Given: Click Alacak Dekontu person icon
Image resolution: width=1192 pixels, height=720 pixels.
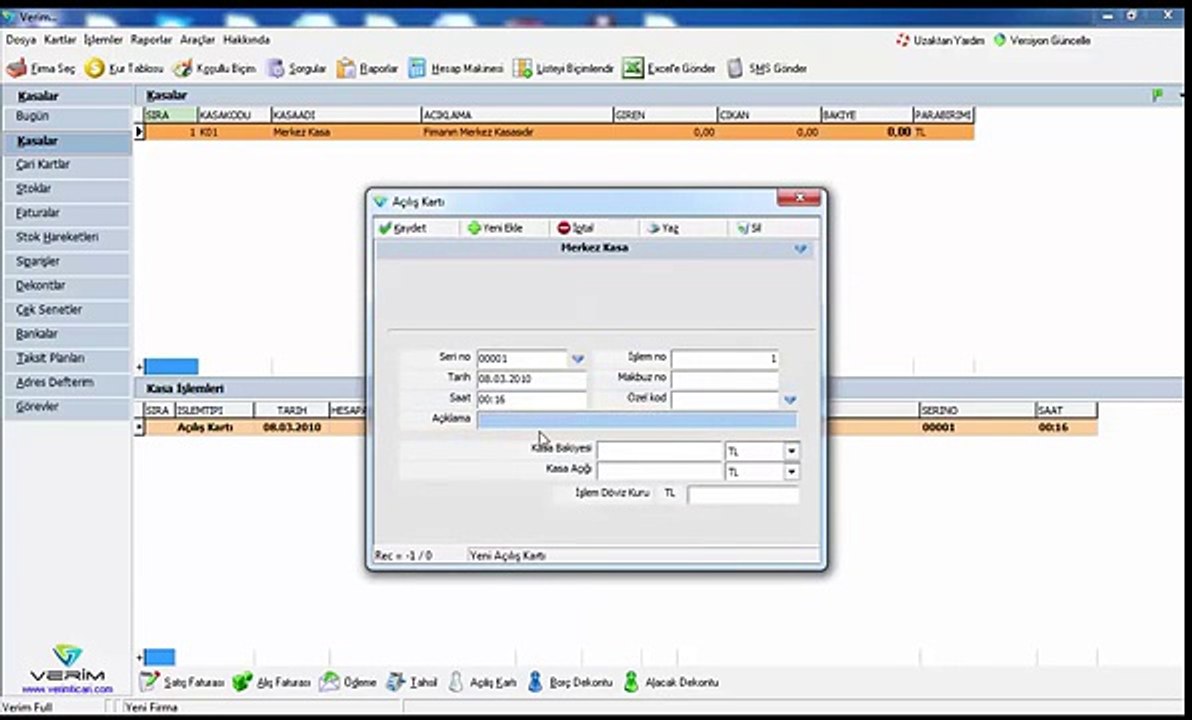Looking at the screenshot, I should tap(631, 682).
